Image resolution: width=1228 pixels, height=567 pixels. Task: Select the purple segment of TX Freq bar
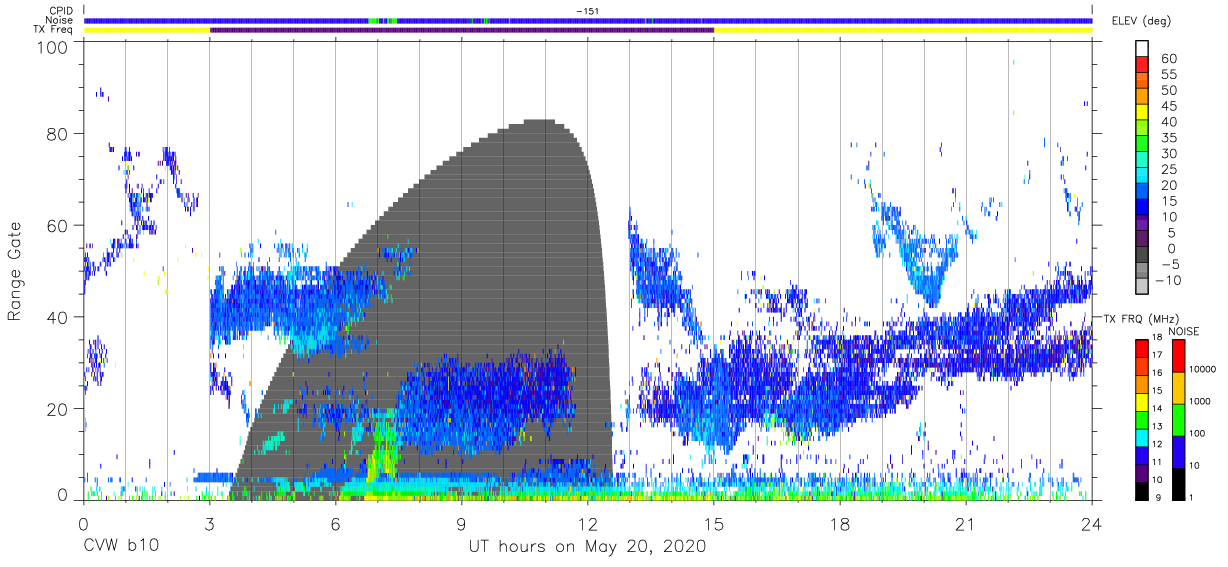point(462,30)
